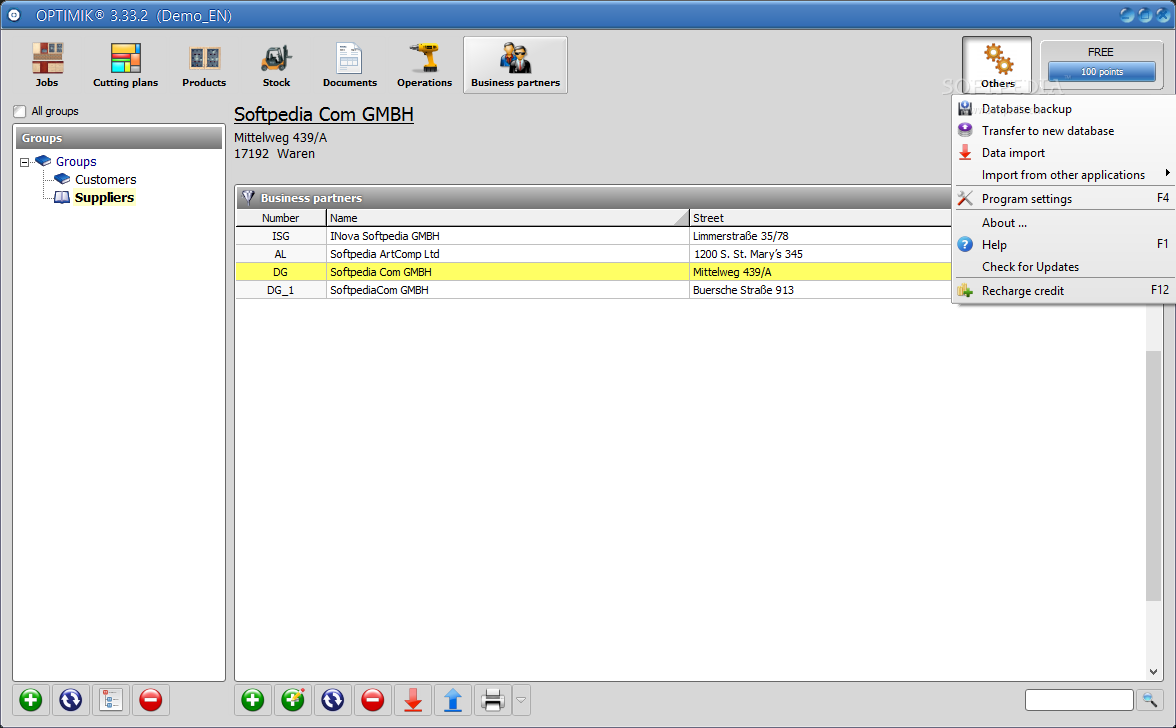This screenshot has height=728, width=1176.
Task: Click the group tree structure icon
Action: click(x=111, y=700)
